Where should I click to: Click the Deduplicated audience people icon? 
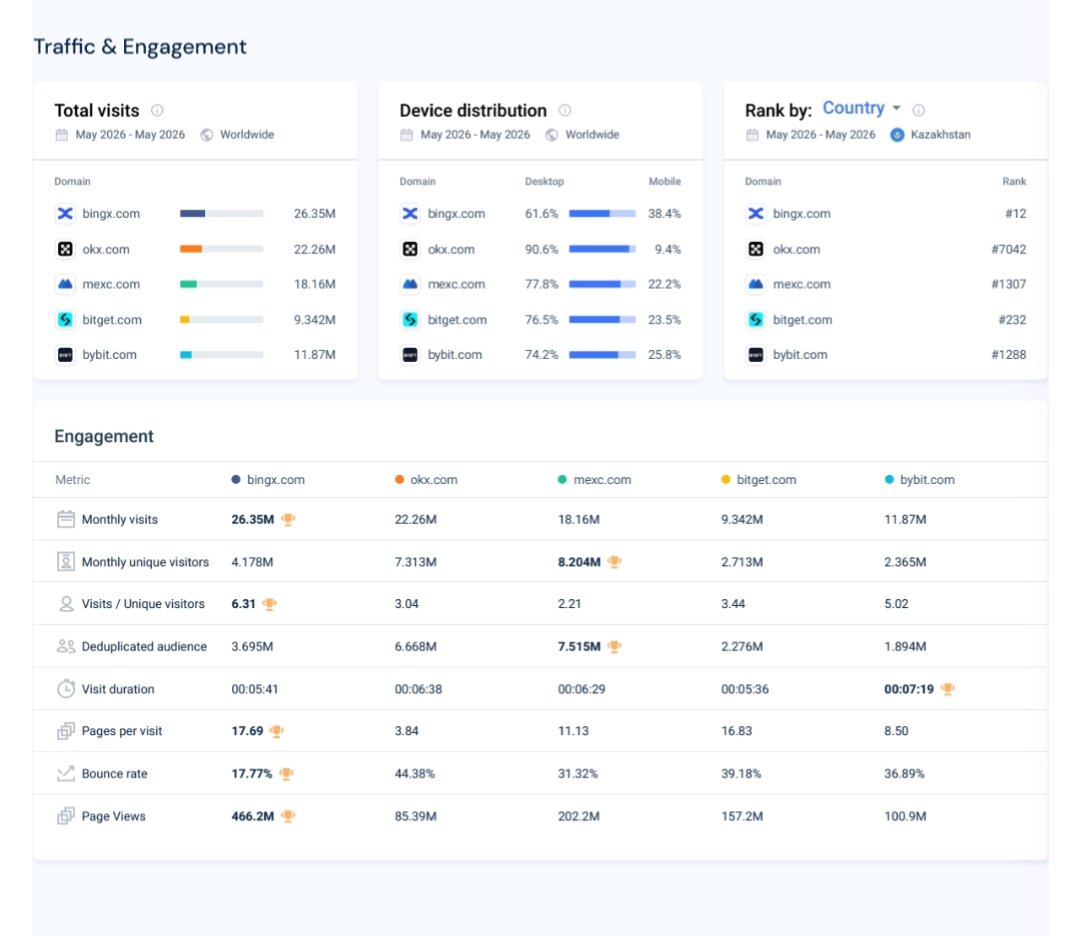pos(66,646)
